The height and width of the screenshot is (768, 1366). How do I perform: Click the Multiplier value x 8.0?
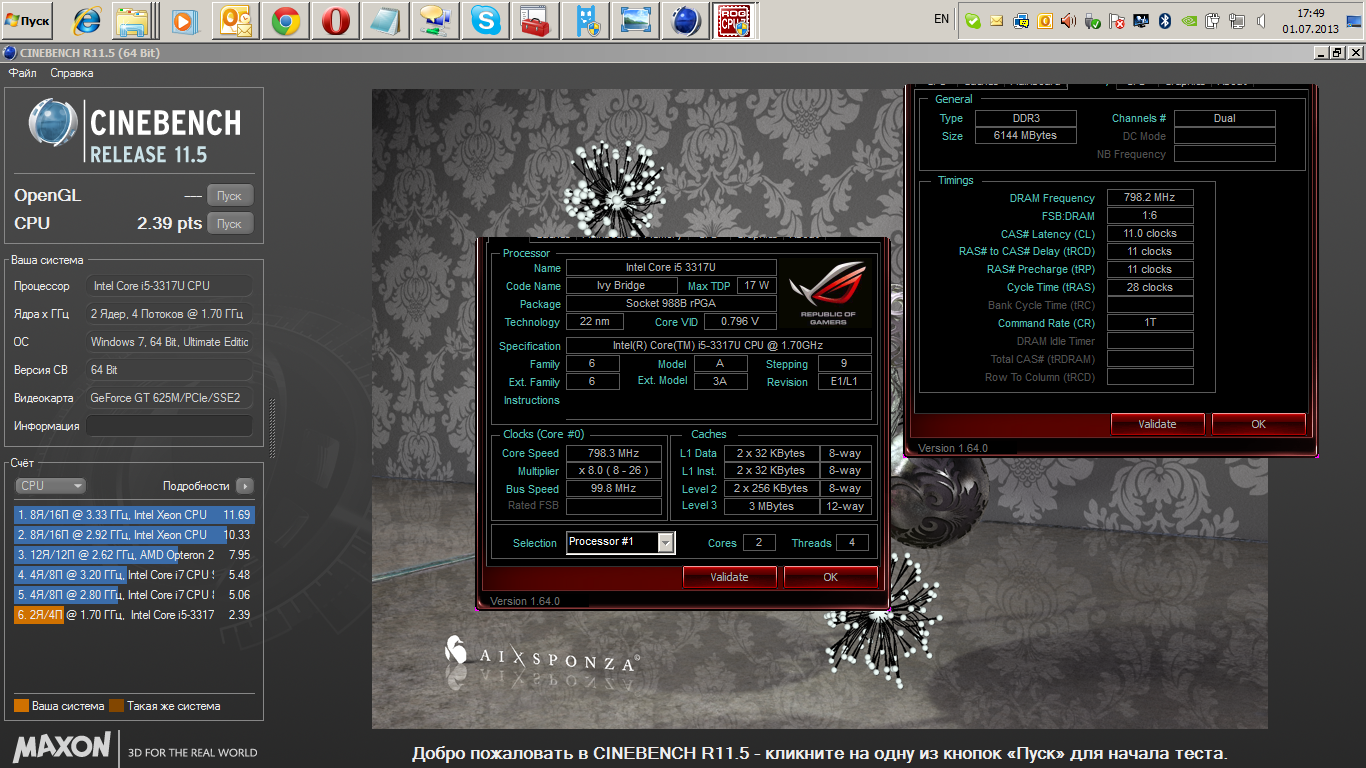[x=614, y=471]
